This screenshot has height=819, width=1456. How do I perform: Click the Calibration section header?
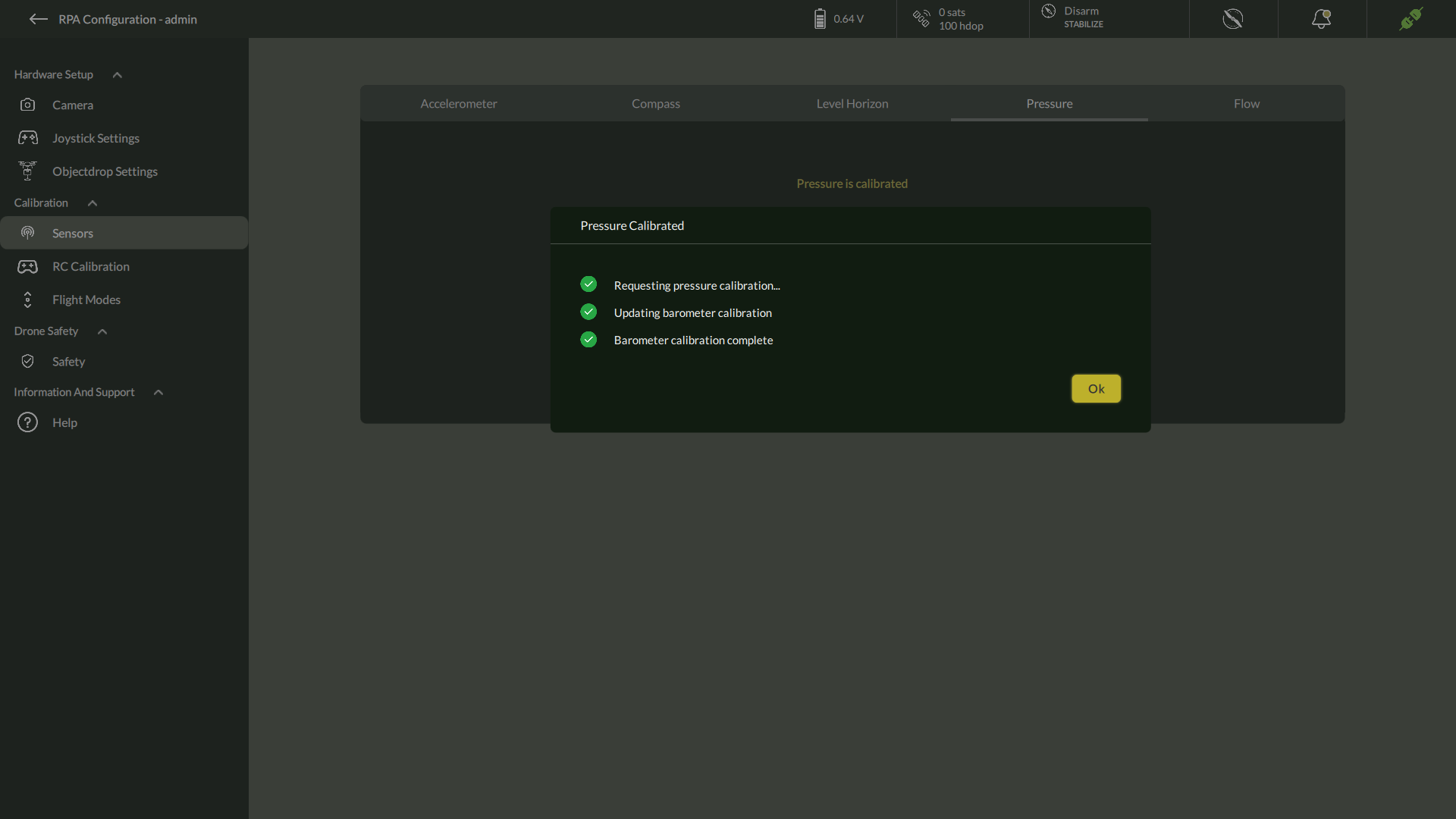point(41,202)
